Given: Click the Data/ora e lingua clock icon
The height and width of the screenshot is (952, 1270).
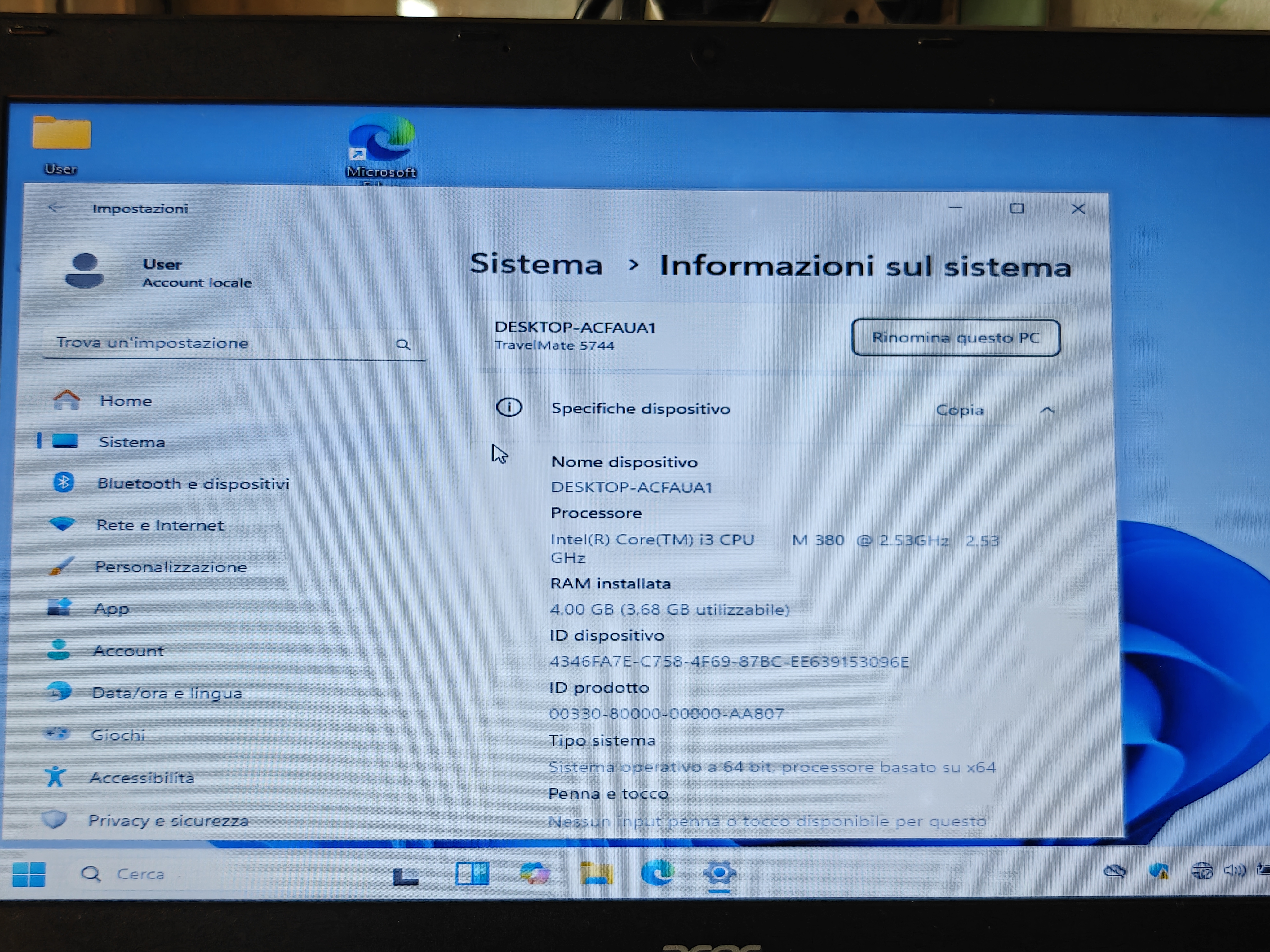Looking at the screenshot, I should (58, 692).
